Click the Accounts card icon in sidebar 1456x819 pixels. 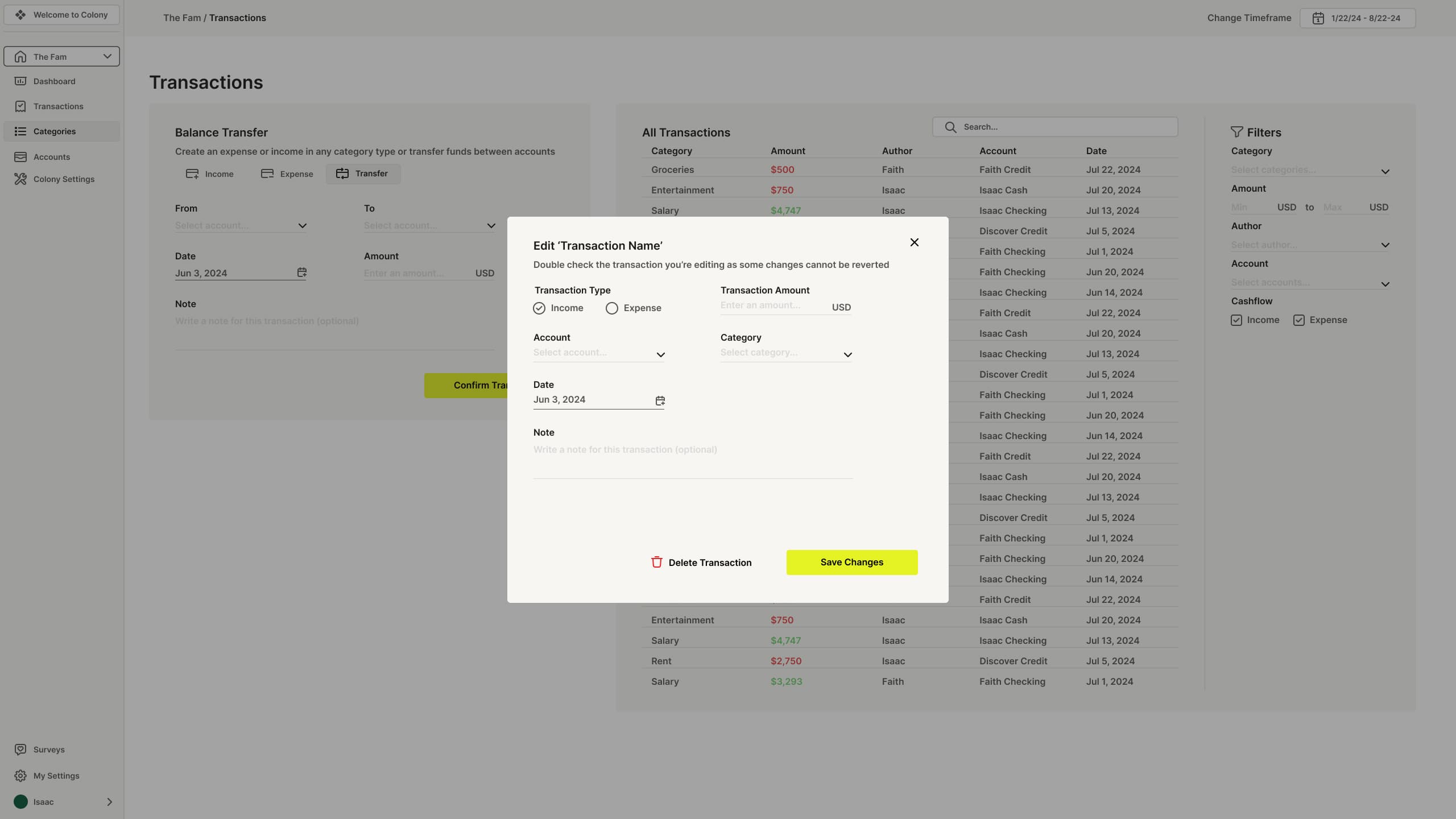(20, 157)
